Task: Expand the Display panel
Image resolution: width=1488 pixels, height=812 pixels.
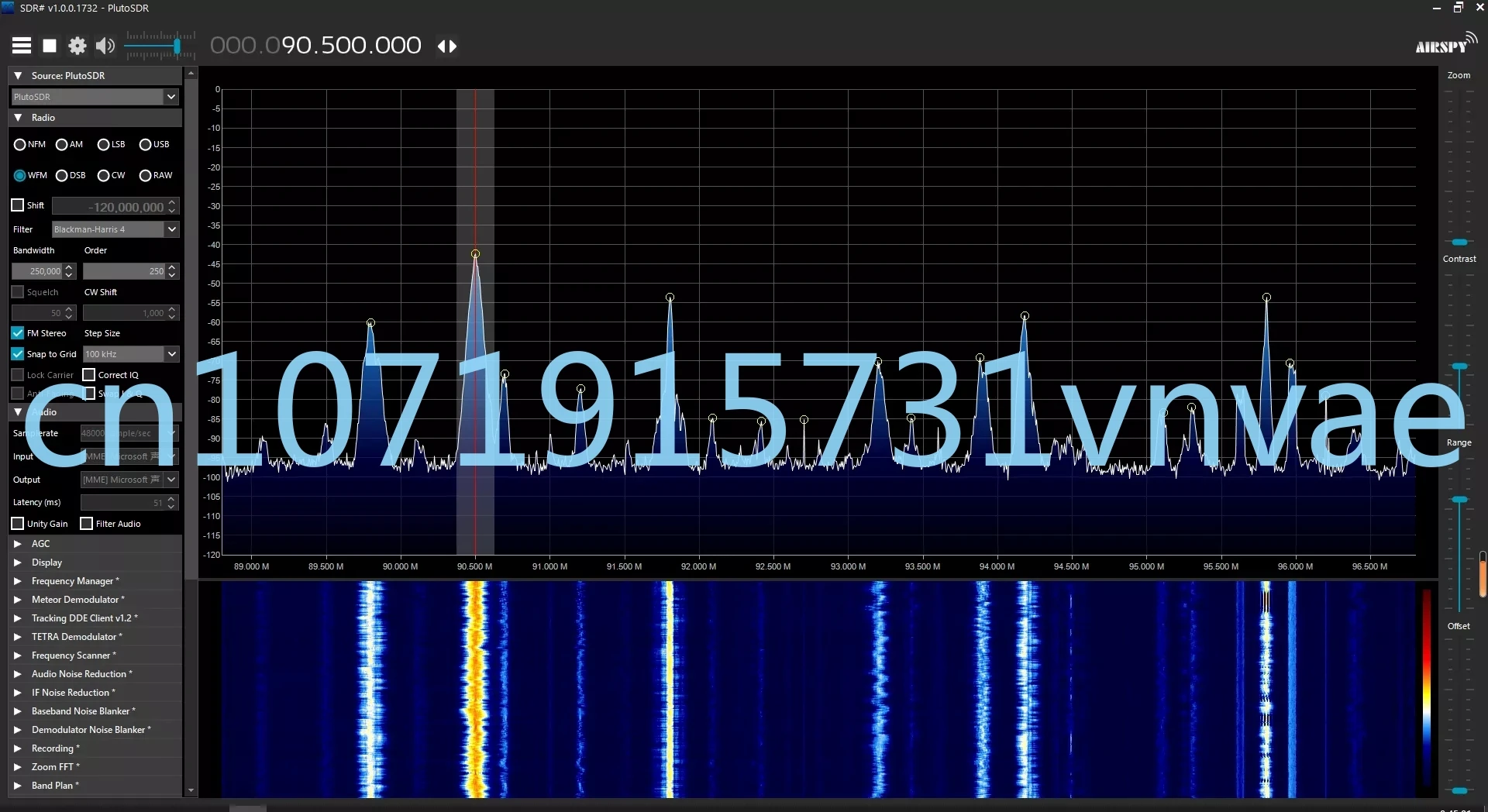Action: (x=18, y=563)
